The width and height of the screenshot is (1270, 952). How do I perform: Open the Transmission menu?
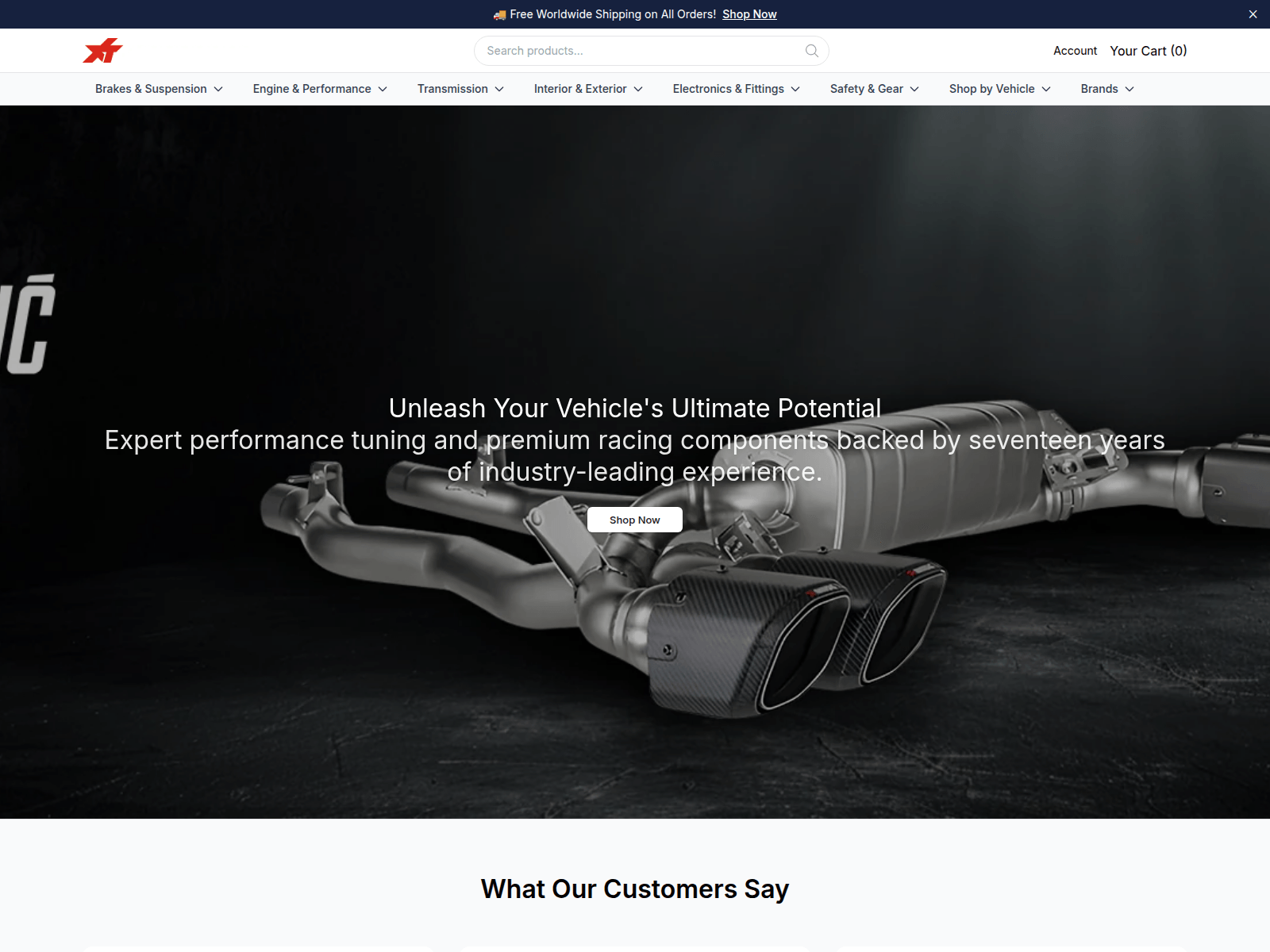pos(460,89)
